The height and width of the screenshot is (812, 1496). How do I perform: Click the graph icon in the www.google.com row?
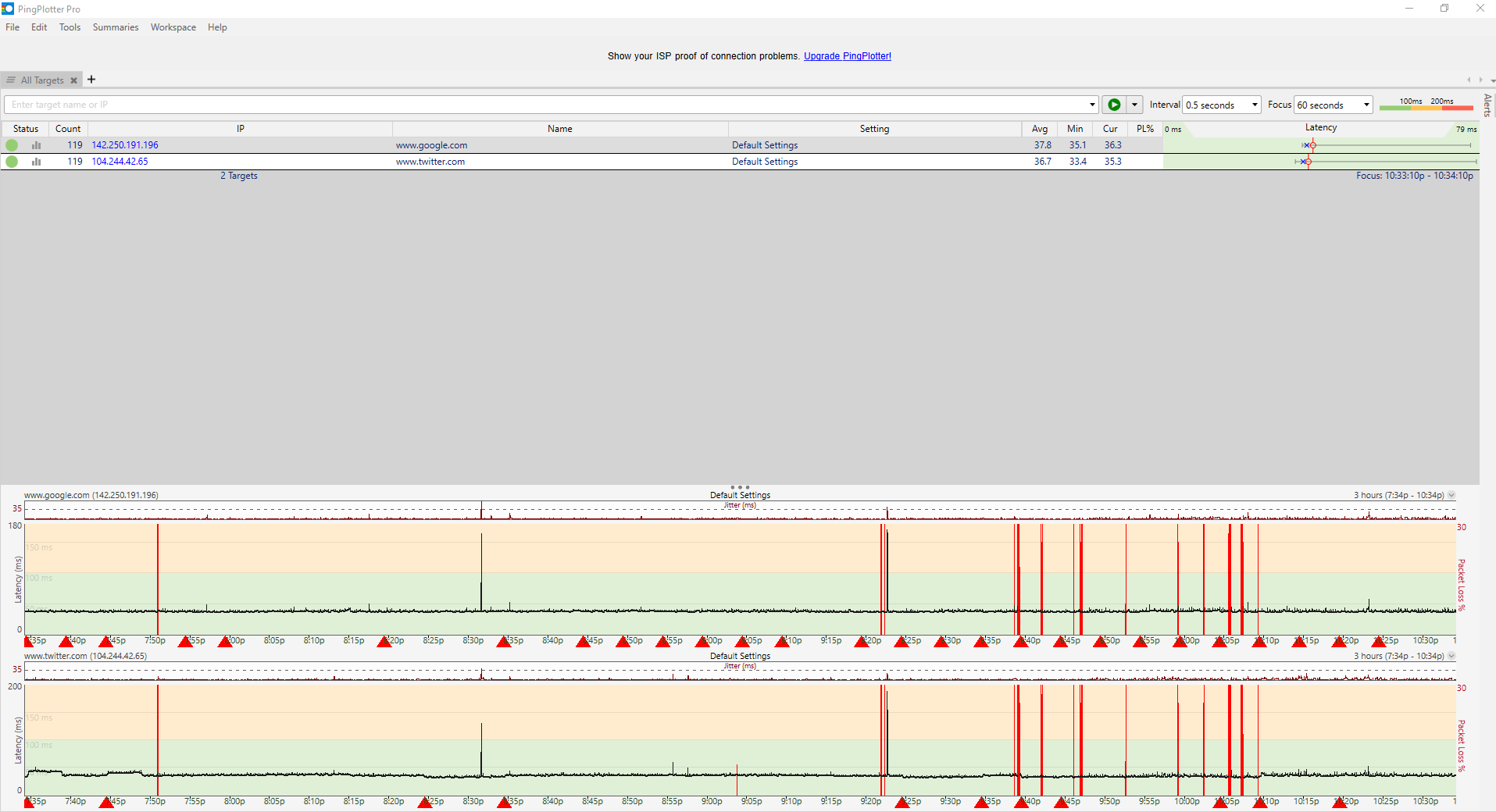[x=36, y=145]
